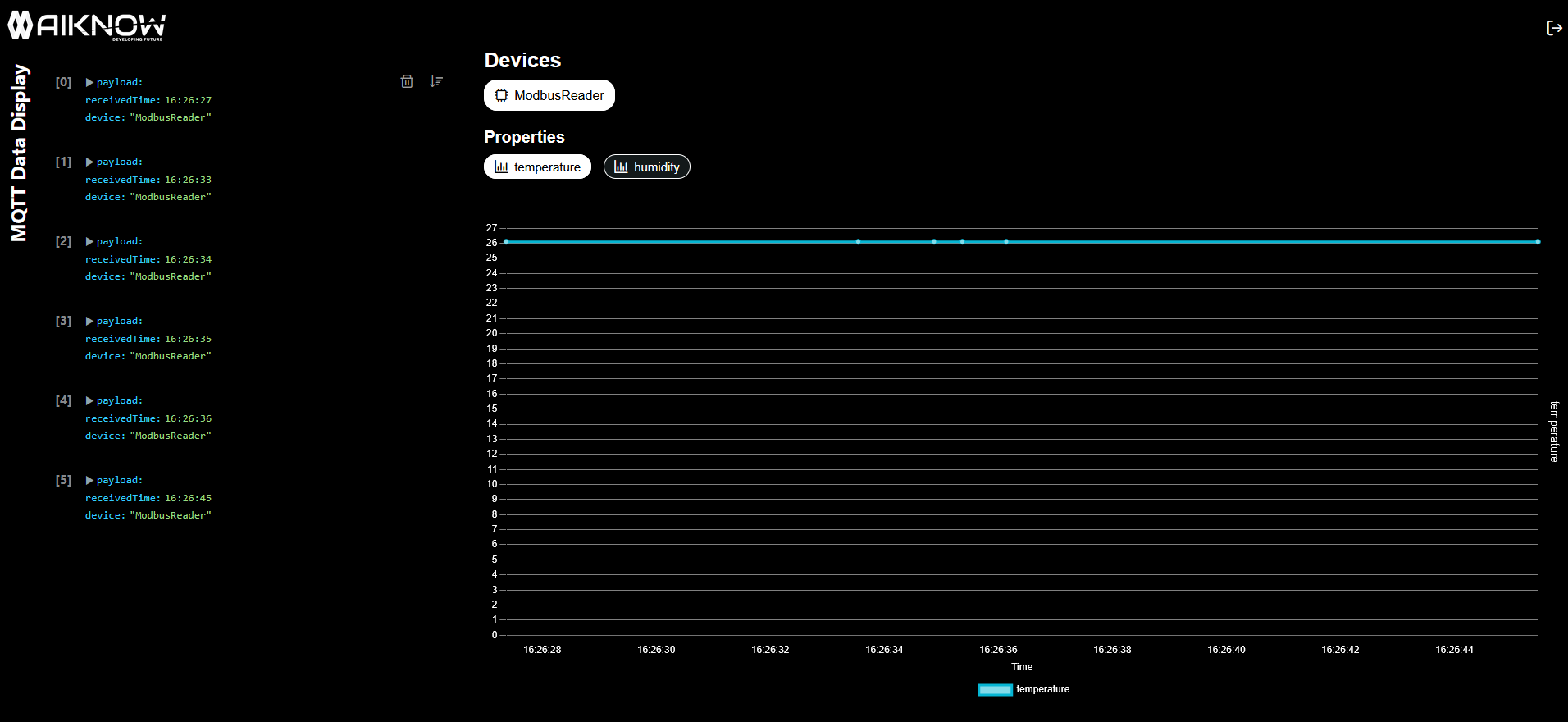Expand payload of message [0]
This screenshot has height=722, width=1568.
coord(89,82)
